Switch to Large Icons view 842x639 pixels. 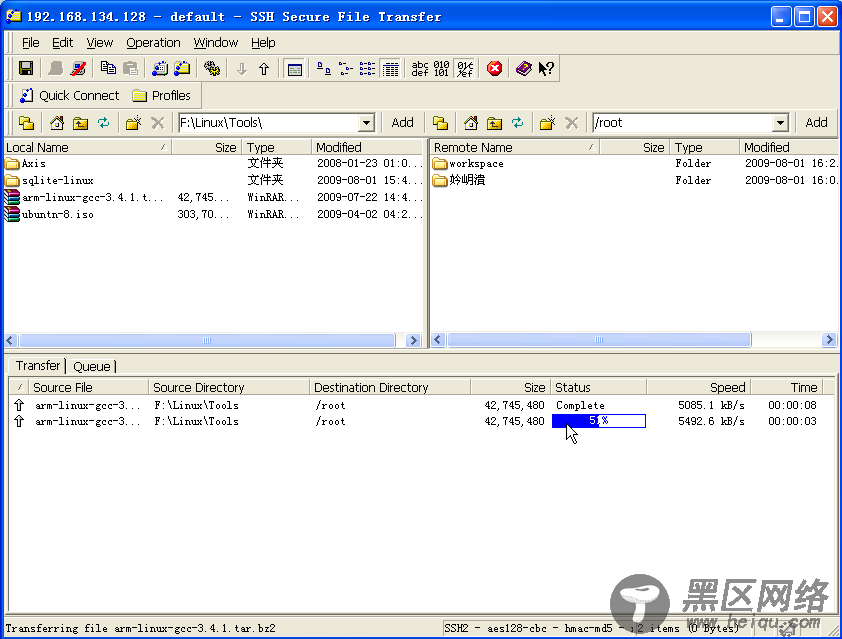pyautogui.click(x=323, y=69)
